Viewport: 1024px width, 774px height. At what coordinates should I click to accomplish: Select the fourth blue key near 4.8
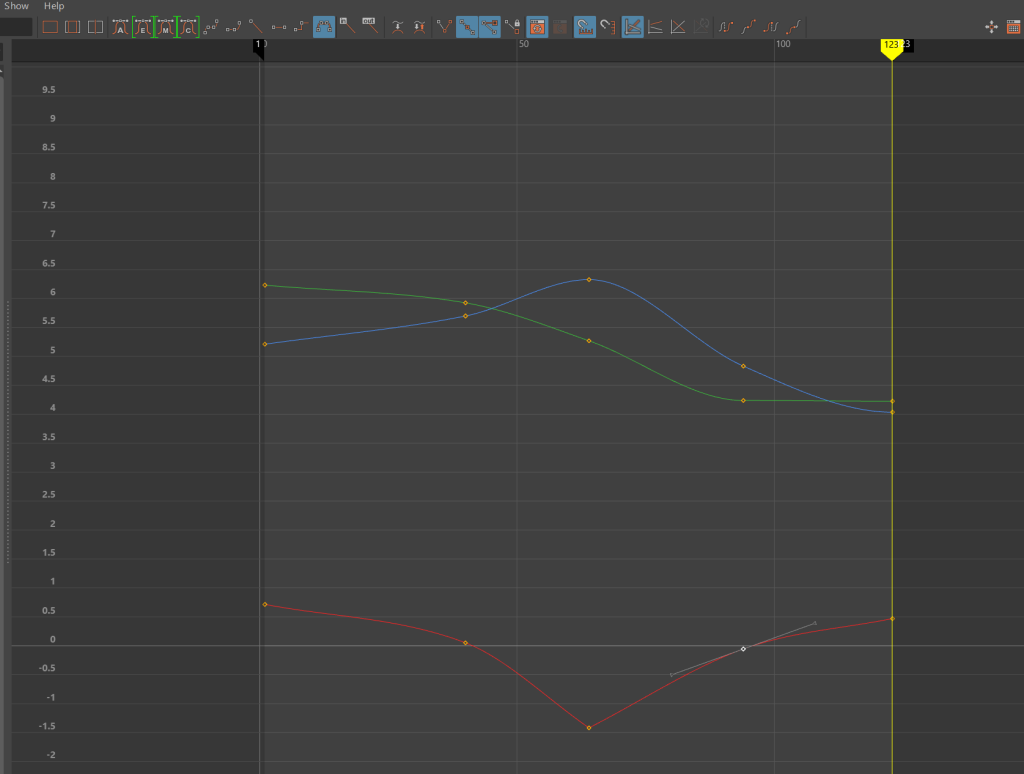(743, 366)
